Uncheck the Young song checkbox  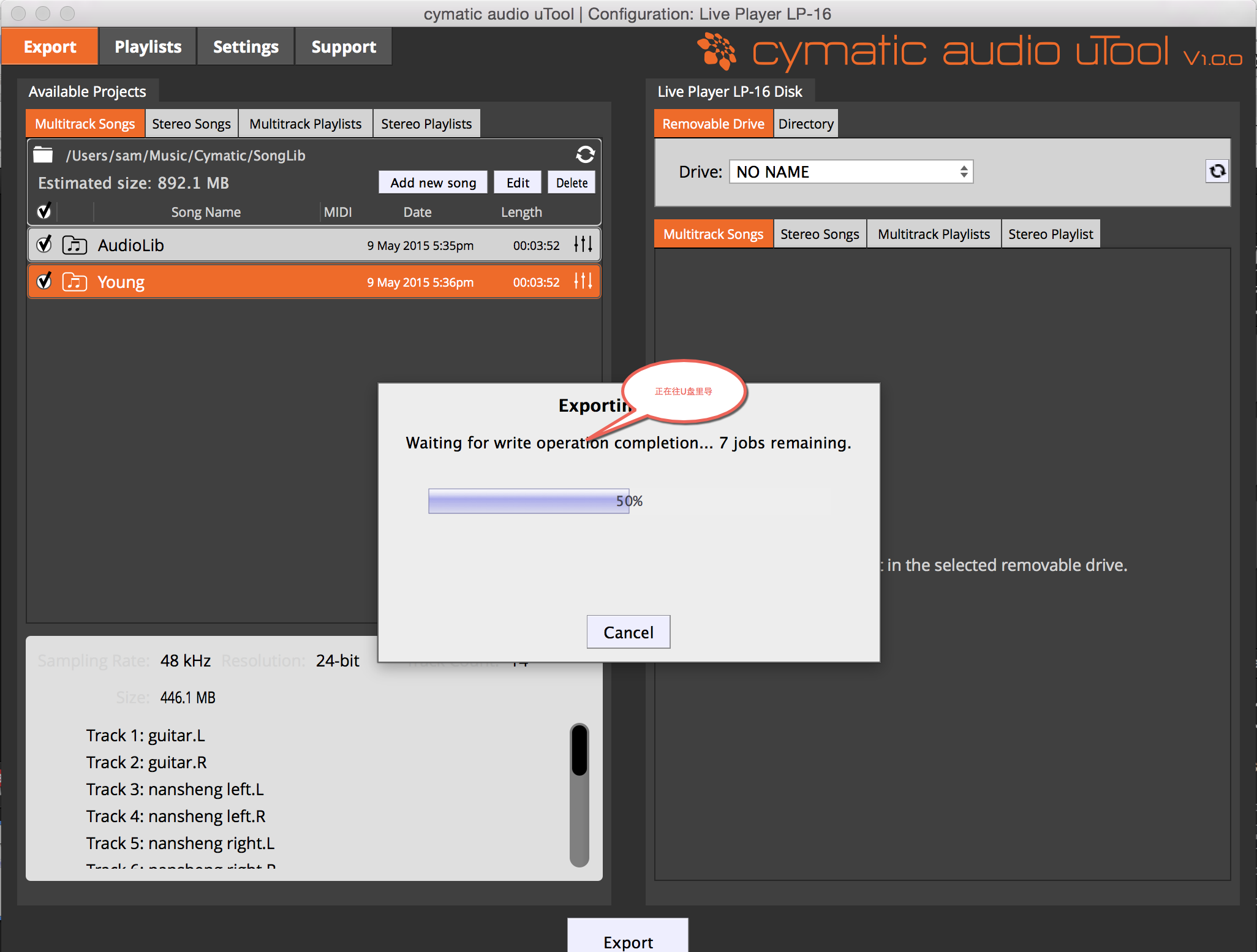44,281
